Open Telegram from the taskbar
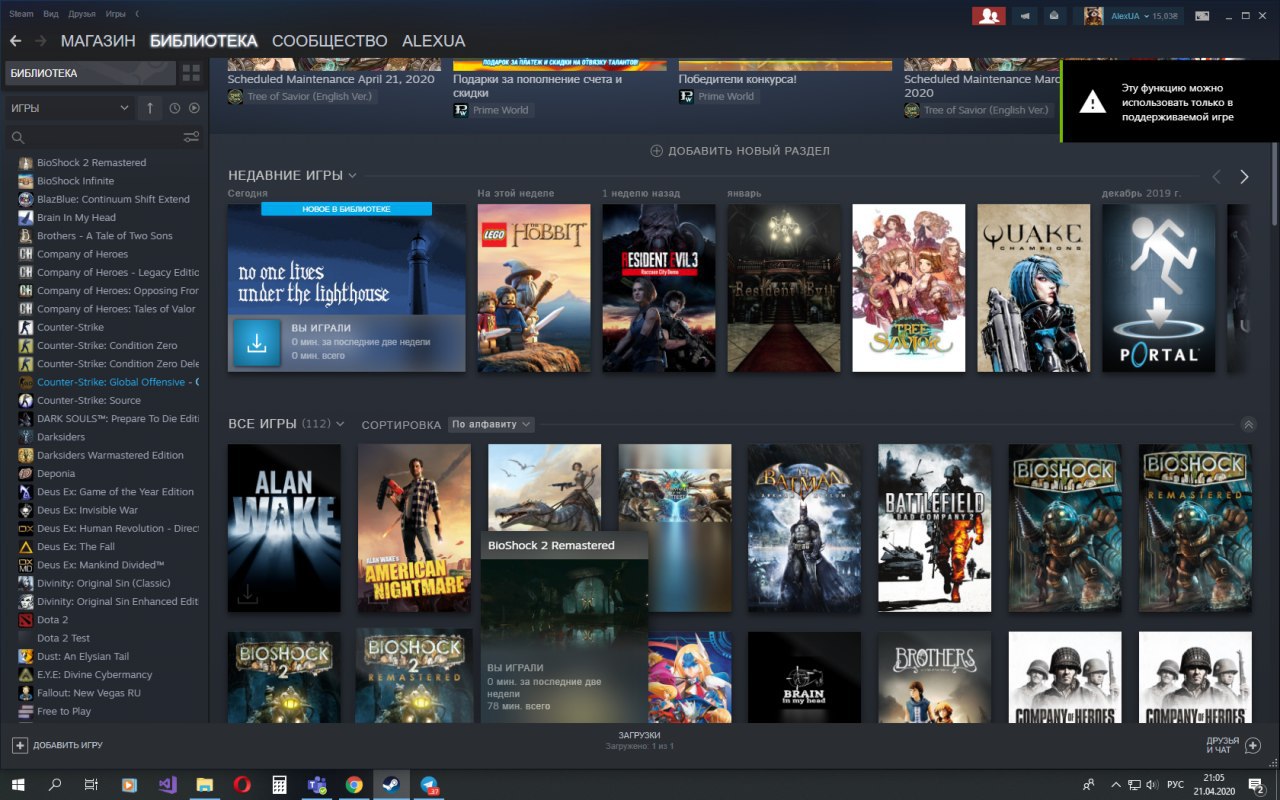The width and height of the screenshot is (1280, 800). (x=429, y=784)
